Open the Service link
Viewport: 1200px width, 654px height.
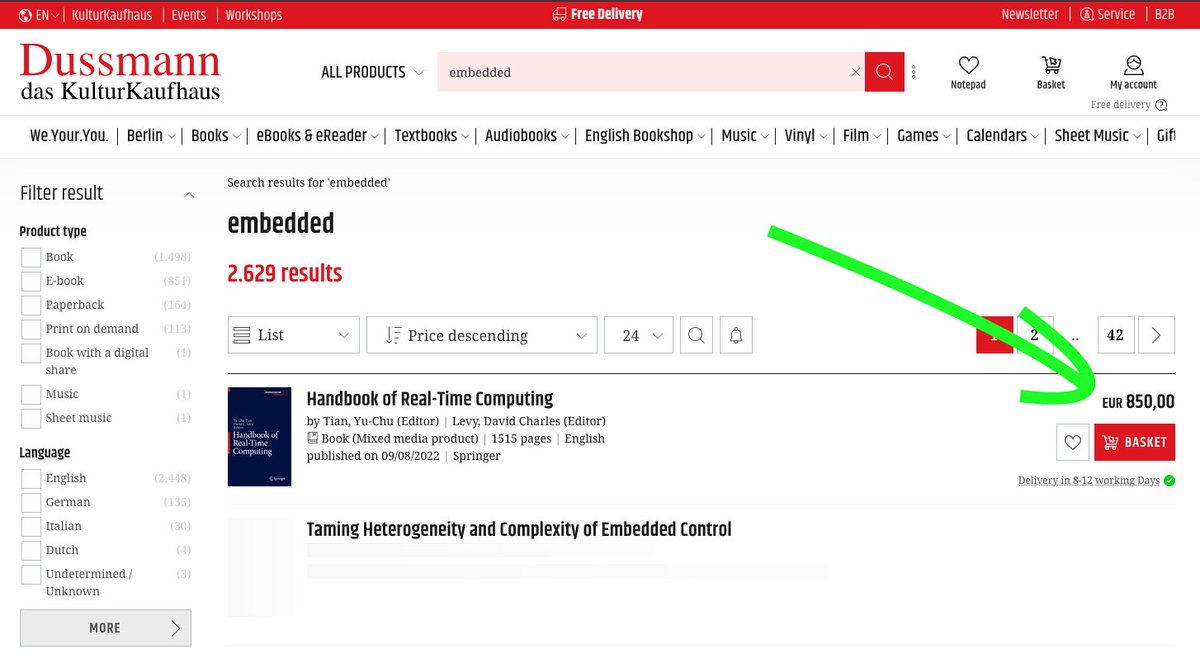(x=1107, y=15)
